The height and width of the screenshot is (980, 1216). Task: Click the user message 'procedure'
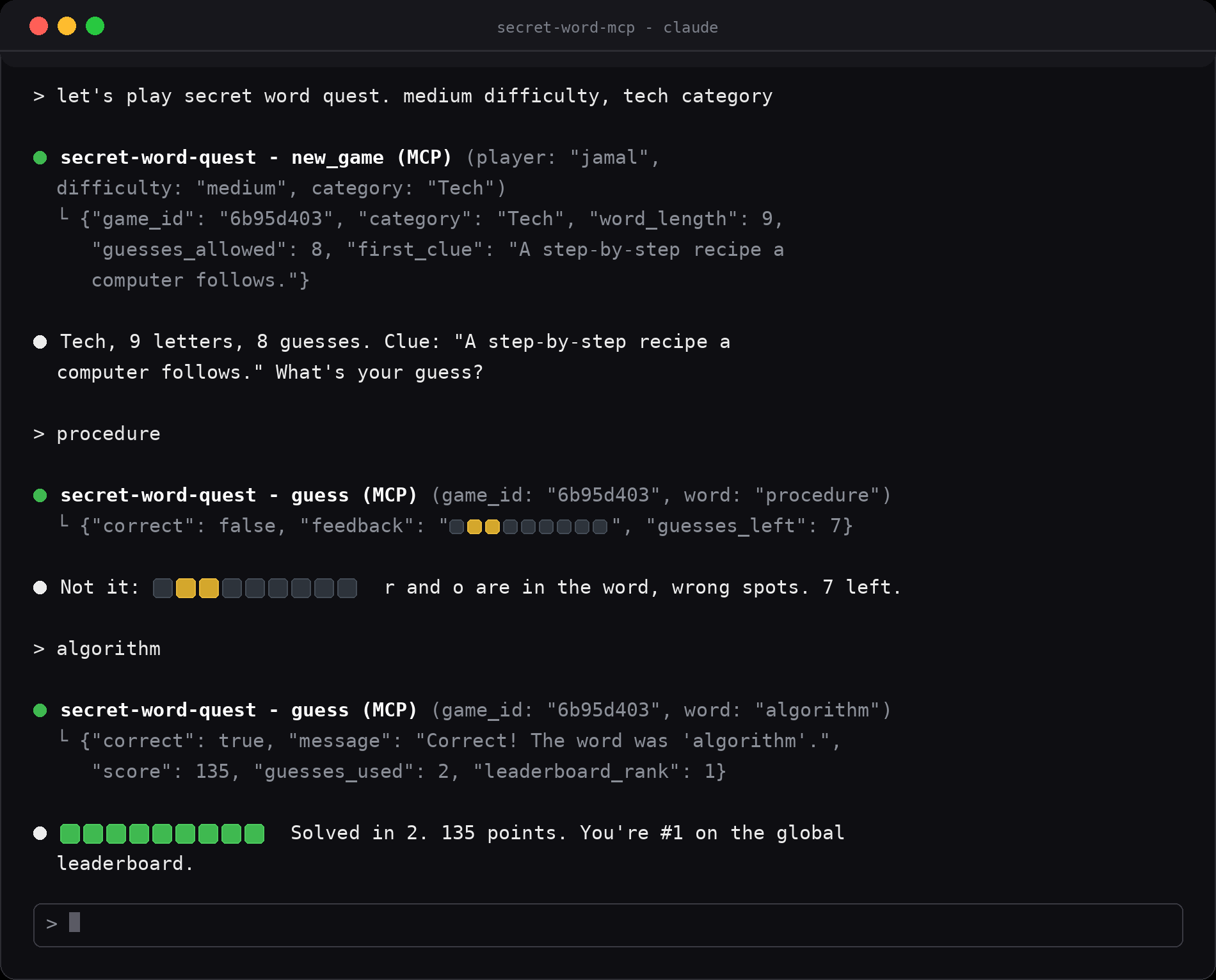108,434
